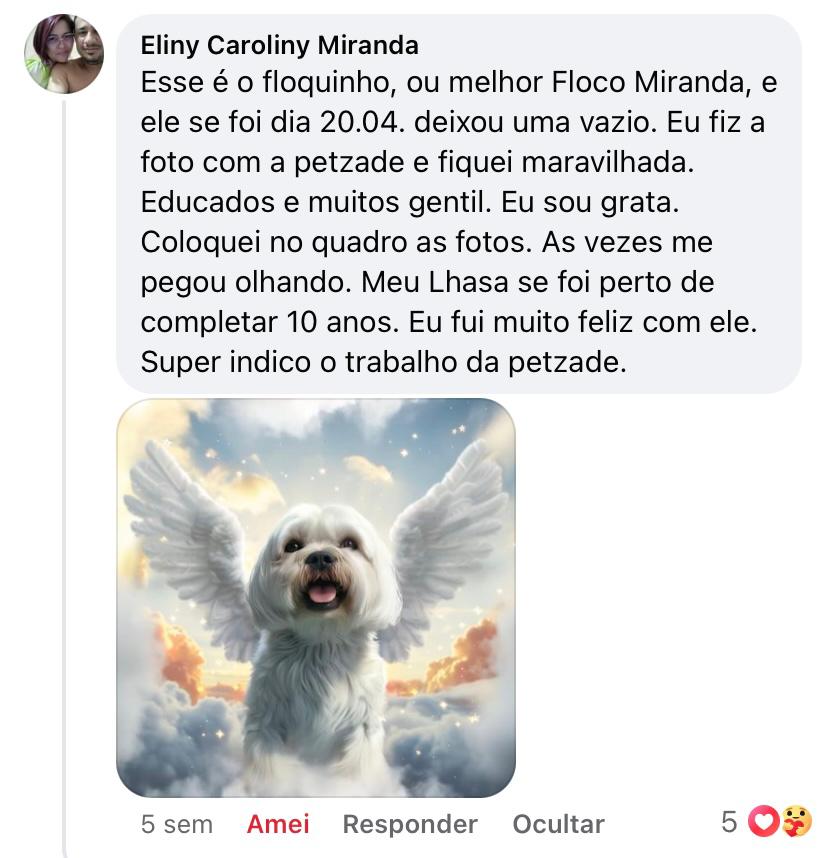828x858 pixels.
Task: View the list of 5 reactions
Action: [x=767, y=821]
